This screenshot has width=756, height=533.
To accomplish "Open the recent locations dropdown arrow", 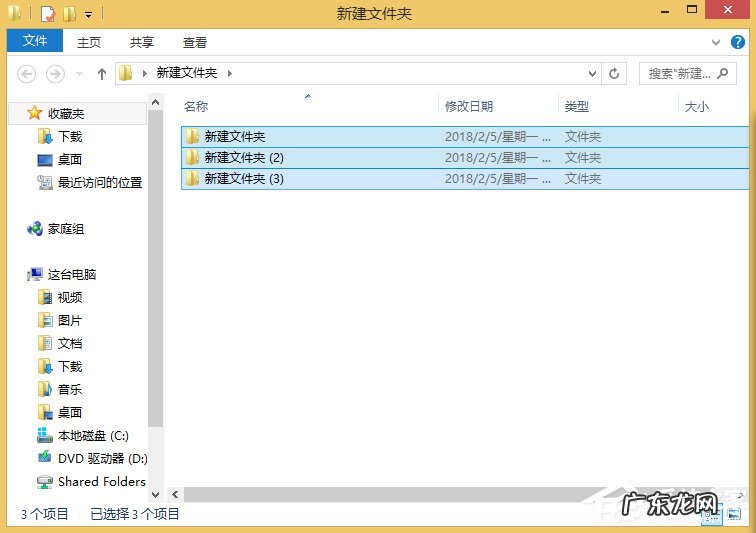I will [80, 74].
